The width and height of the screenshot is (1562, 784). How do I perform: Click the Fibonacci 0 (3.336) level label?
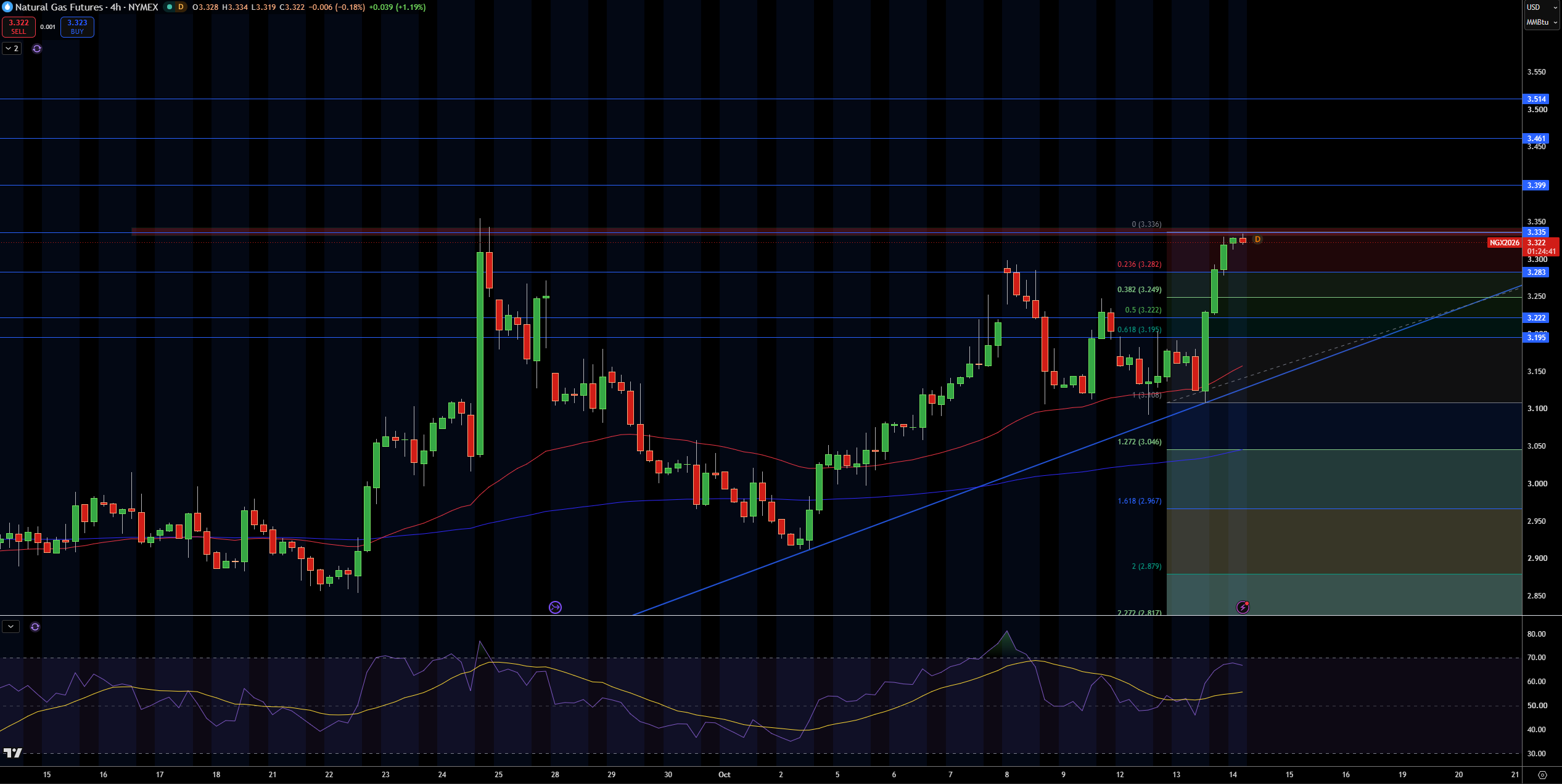click(1146, 224)
